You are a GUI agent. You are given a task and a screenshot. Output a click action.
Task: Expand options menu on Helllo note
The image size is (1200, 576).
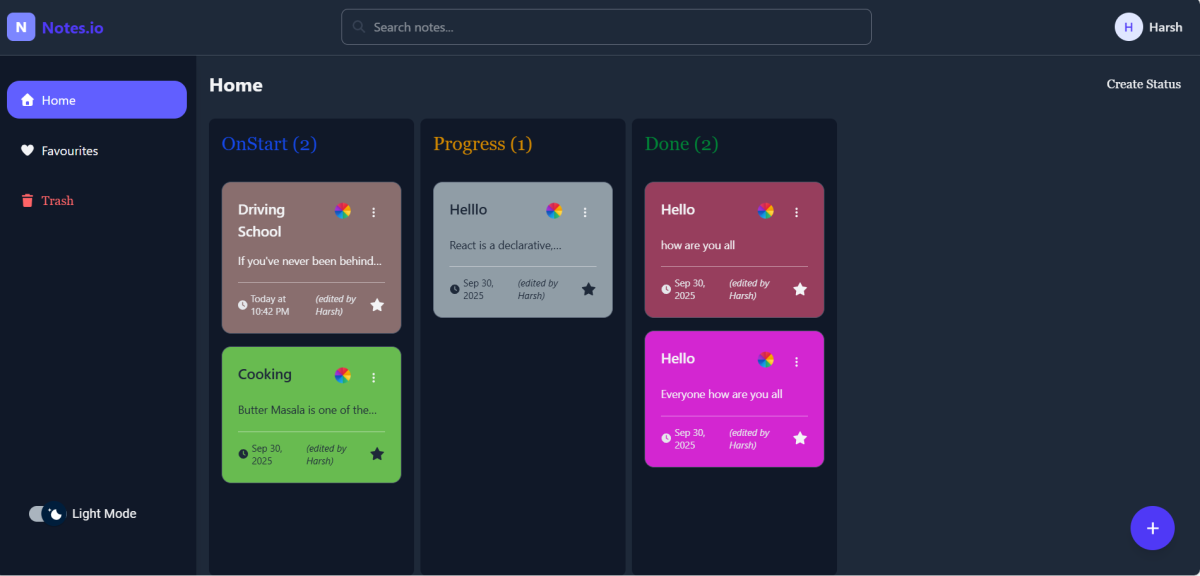(585, 212)
